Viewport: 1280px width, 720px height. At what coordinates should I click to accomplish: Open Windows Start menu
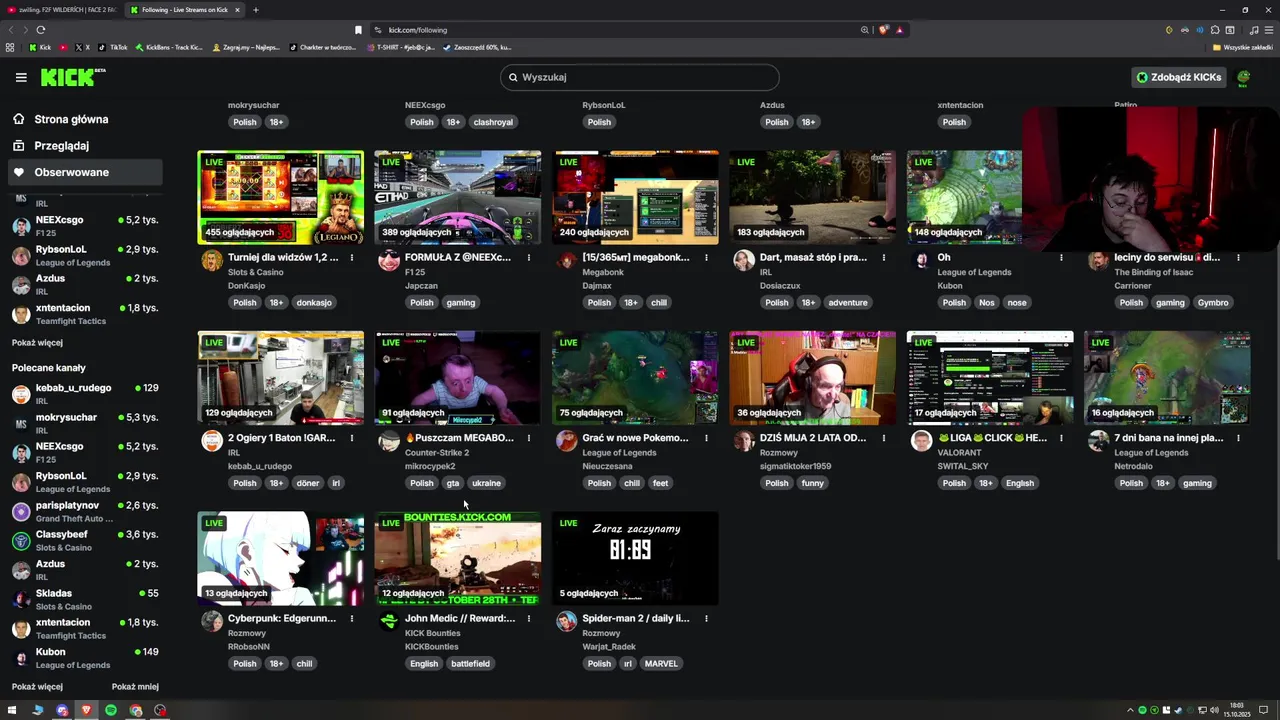(x=12, y=710)
